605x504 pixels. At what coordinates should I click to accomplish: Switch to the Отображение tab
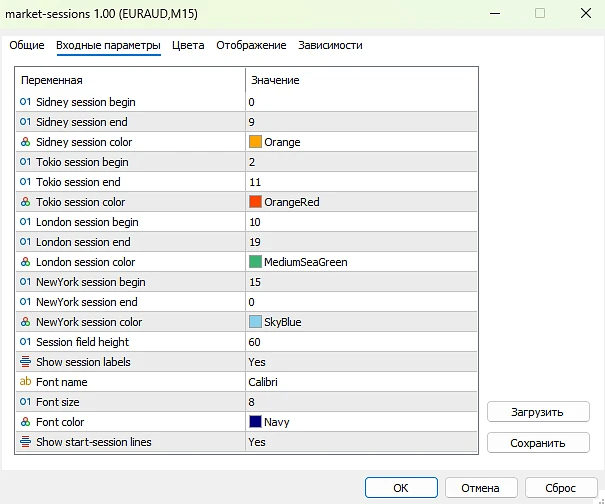click(251, 45)
